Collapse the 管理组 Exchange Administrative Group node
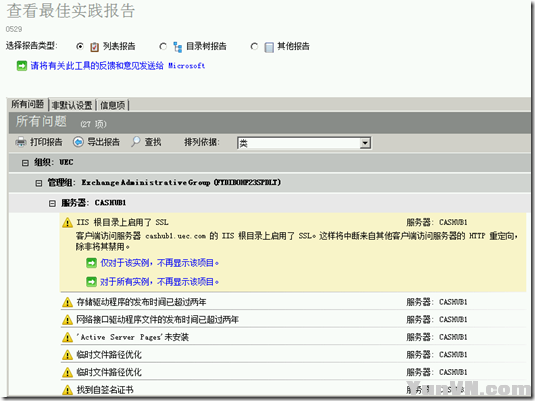Viewport: 535px width, 401px height. tap(39, 183)
